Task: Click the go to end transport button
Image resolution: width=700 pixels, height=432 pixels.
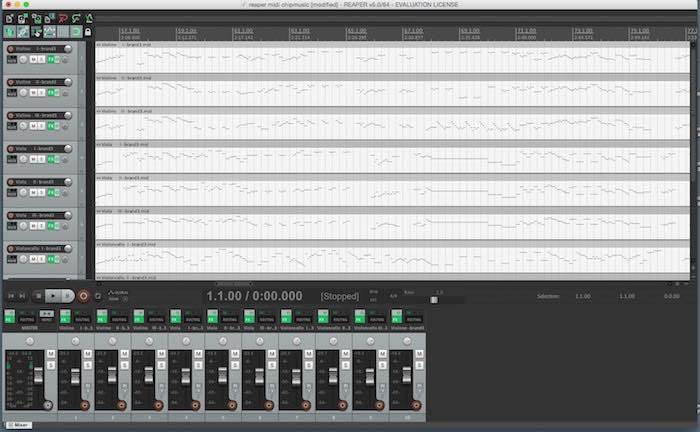Action: (x=22, y=296)
